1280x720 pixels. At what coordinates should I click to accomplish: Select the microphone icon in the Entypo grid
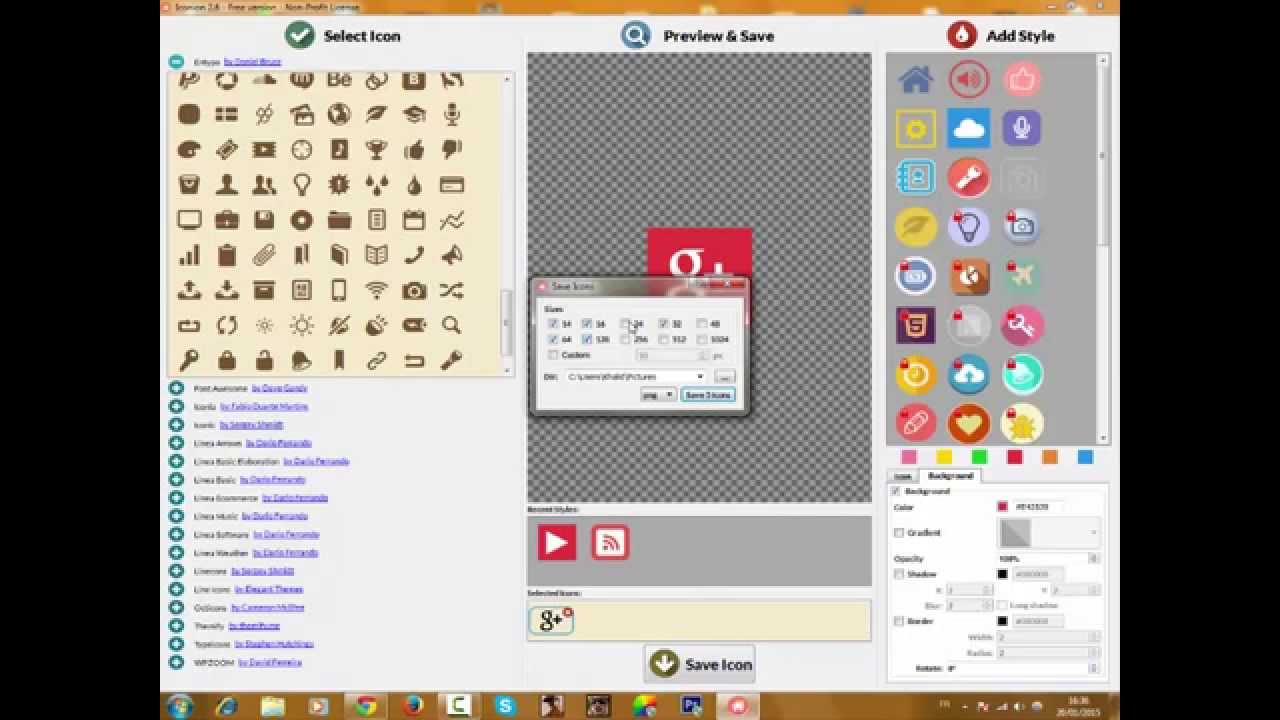[451, 114]
